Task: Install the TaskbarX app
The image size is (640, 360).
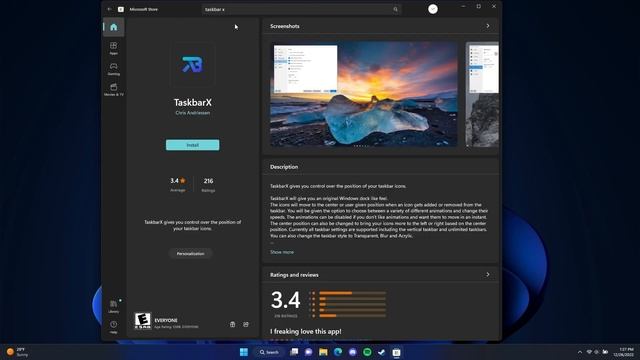Action: pyautogui.click(x=193, y=145)
